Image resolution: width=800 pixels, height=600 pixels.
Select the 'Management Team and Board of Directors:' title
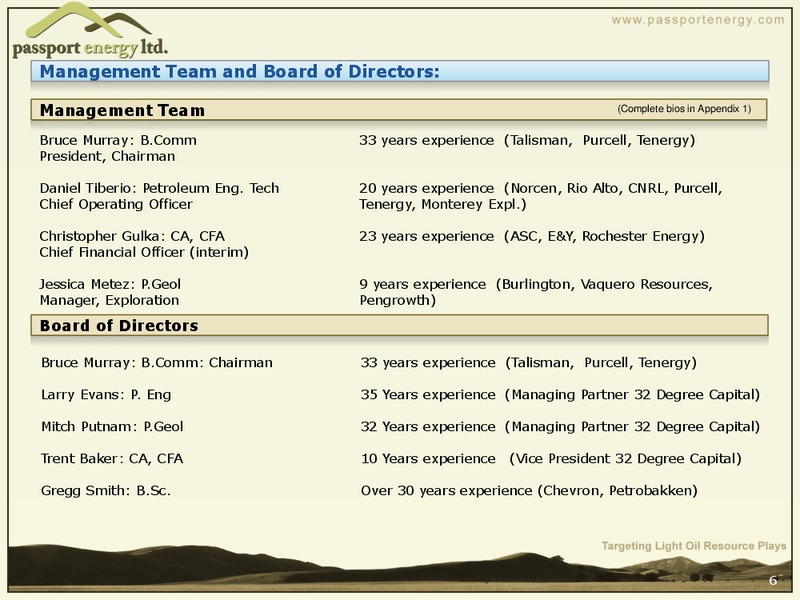[239, 71]
